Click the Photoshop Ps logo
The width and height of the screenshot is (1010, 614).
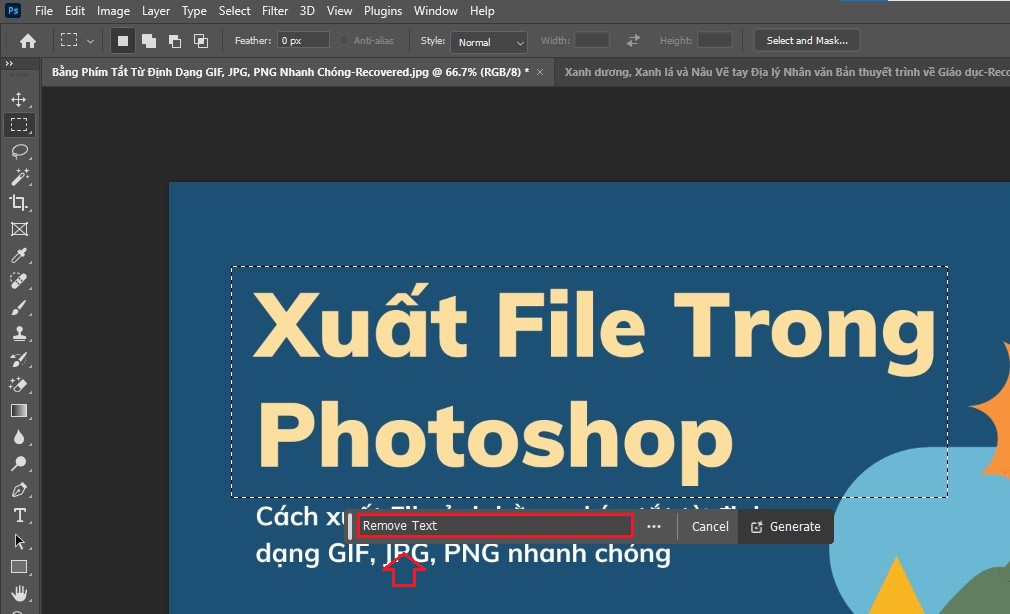tap(12, 10)
